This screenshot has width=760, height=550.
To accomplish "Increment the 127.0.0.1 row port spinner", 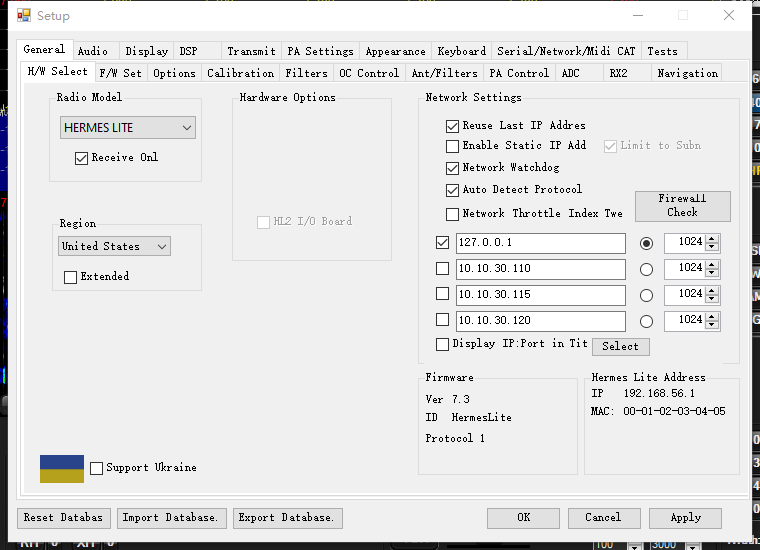I will [712, 238].
